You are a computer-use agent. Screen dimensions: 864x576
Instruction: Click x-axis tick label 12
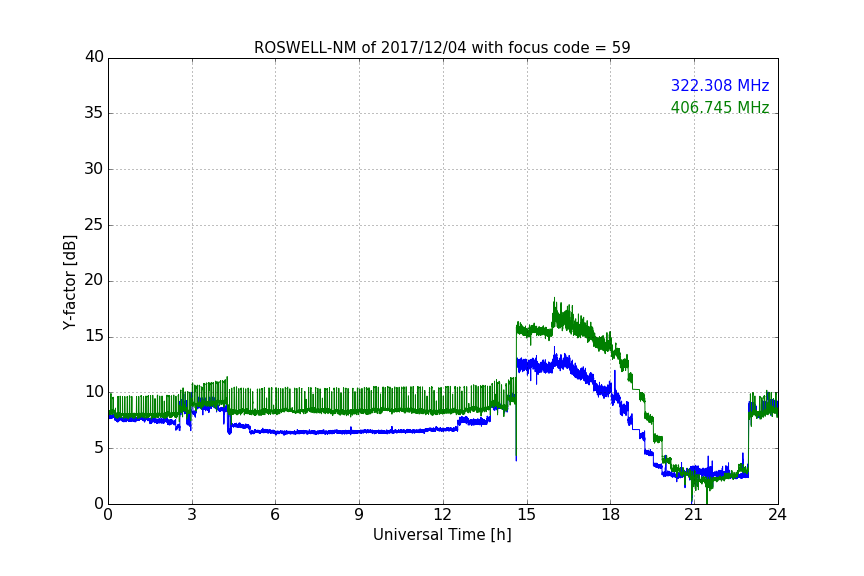click(x=442, y=515)
